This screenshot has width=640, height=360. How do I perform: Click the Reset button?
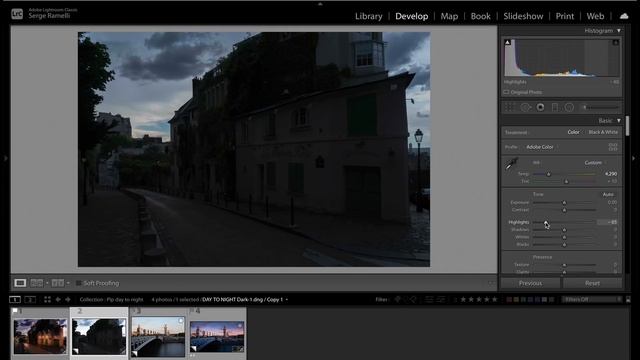click(x=592, y=283)
